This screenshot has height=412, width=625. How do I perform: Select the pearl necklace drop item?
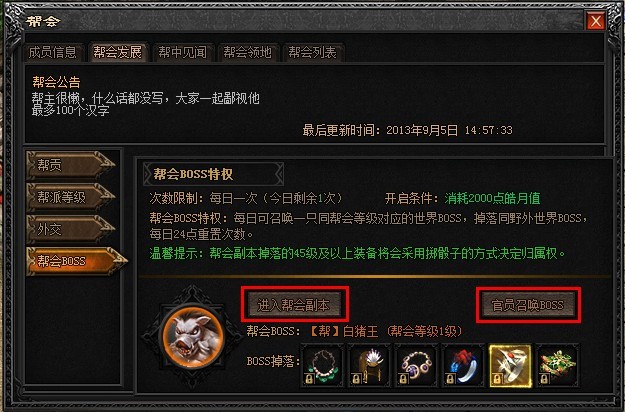322,366
